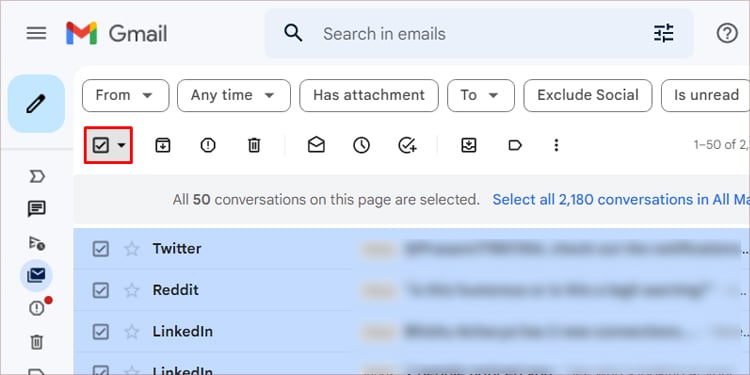Apply the Exclude Social filter chip

(588, 95)
